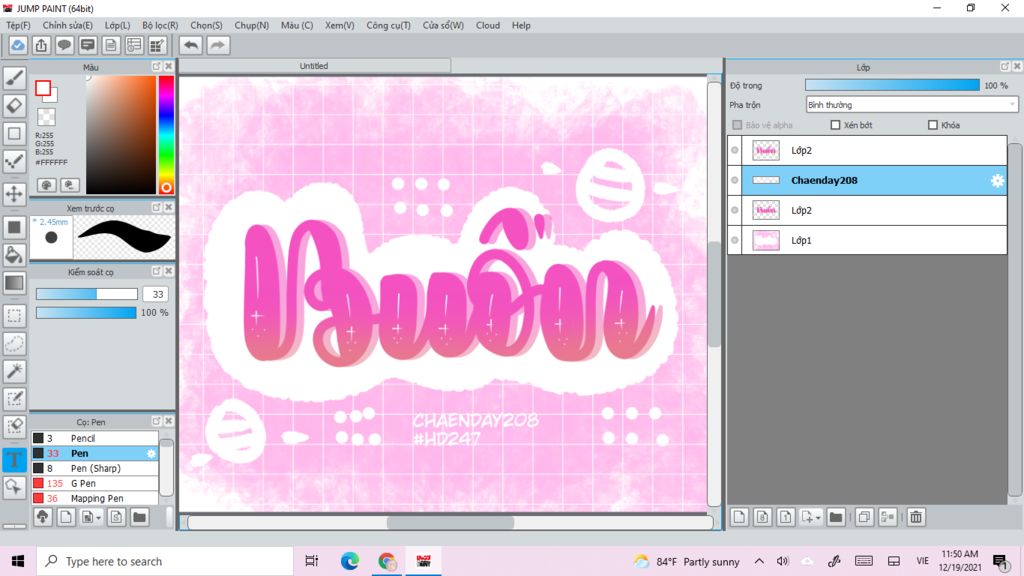Select the G Pen brush
The width and height of the screenshot is (1024, 576).
[95, 483]
